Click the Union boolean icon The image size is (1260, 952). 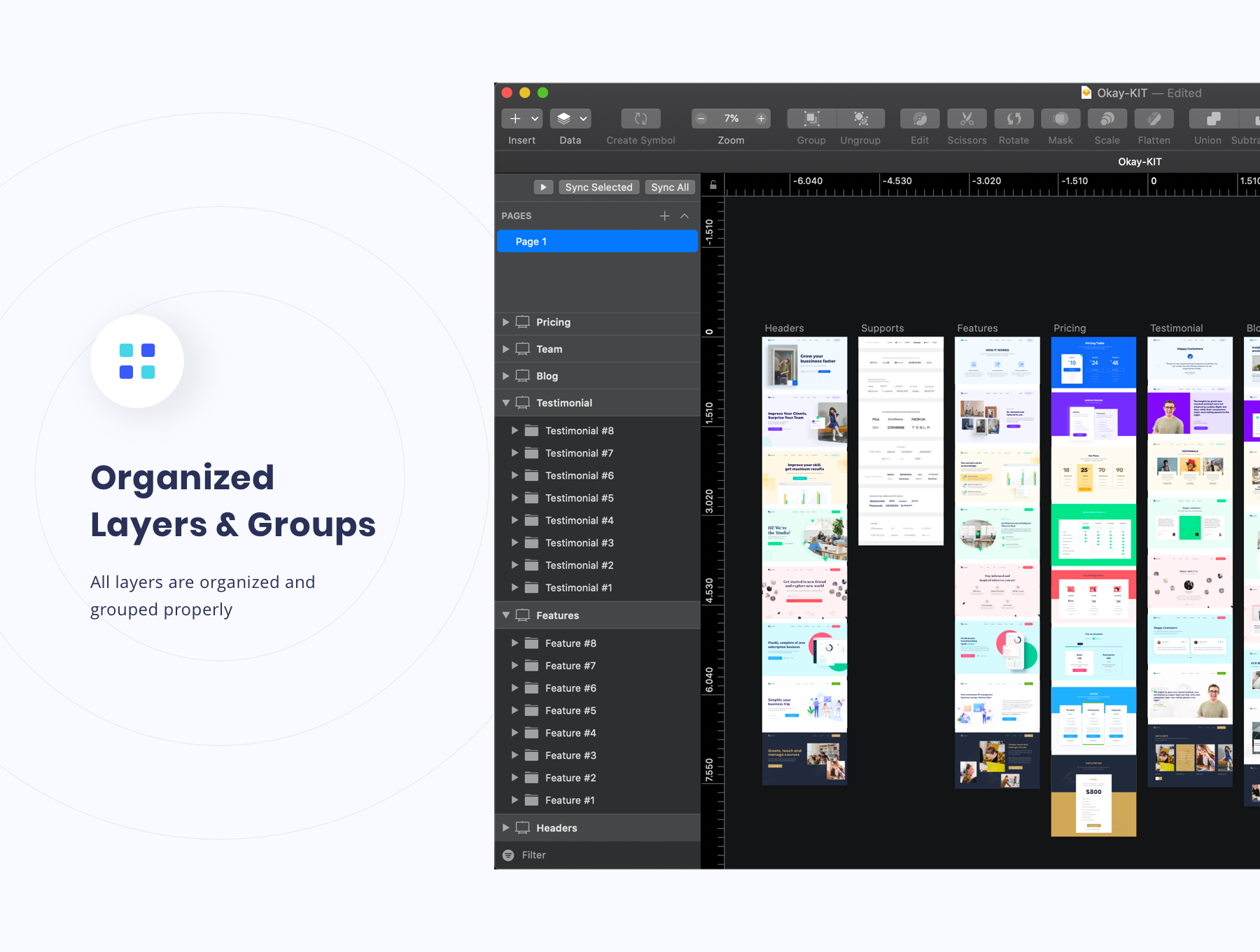coord(1212,119)
